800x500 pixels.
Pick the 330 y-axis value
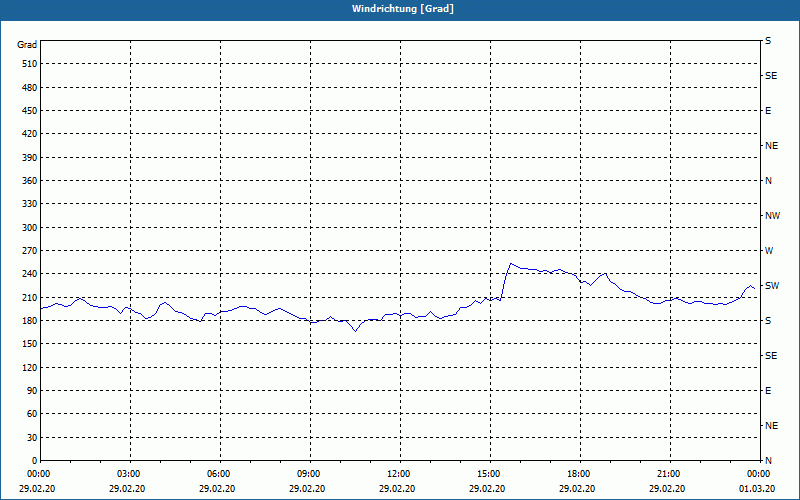pyautogui.click(x=29, y=204)
